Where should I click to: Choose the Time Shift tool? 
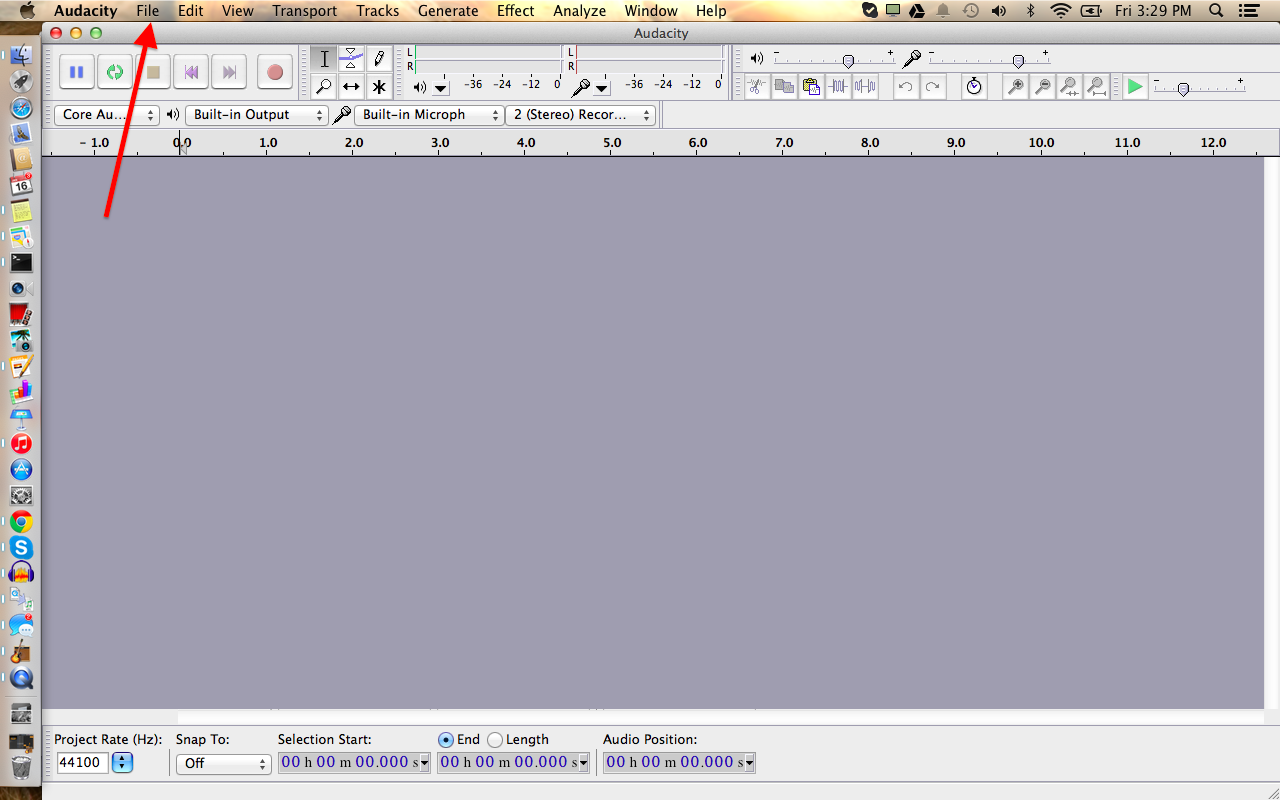tap(351, 86)
